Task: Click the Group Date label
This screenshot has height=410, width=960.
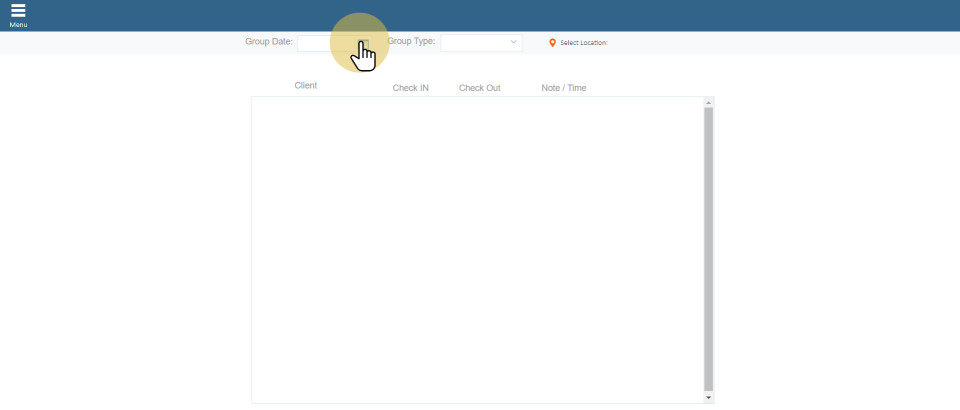Action: tap(268, 42)
